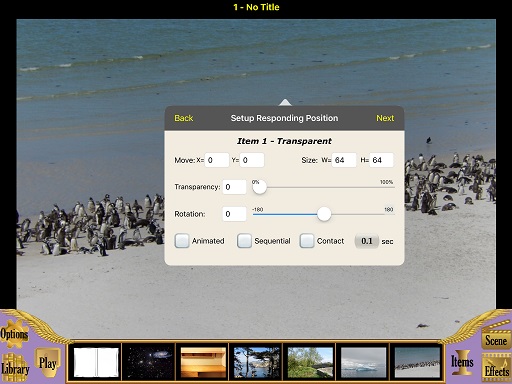
Task: Select the iceberg scene thumbnail
Action: click(363, 362)
